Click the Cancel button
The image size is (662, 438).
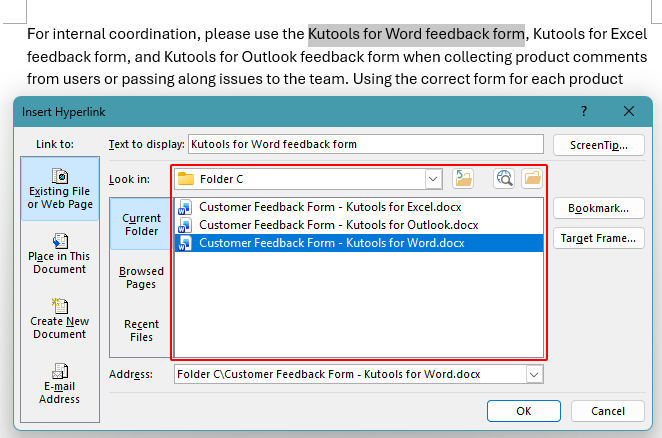coord(608,411)
